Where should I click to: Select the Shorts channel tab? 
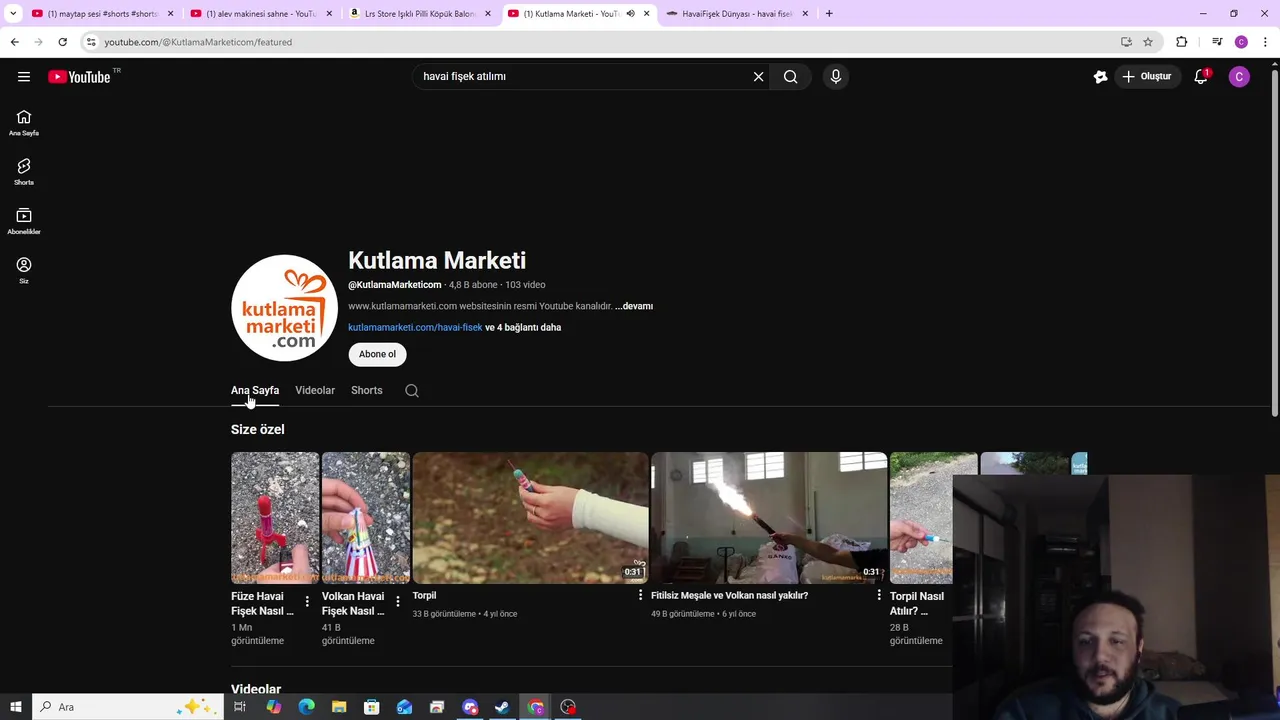[x=367, y=390]
